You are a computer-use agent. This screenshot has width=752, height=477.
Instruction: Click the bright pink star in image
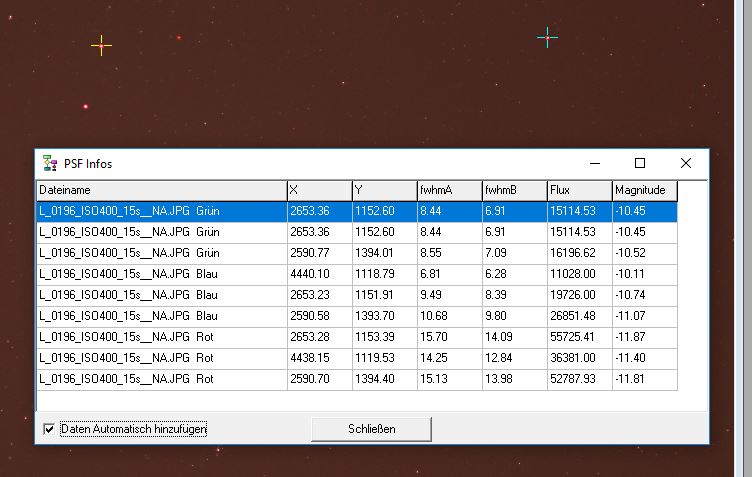86,106
